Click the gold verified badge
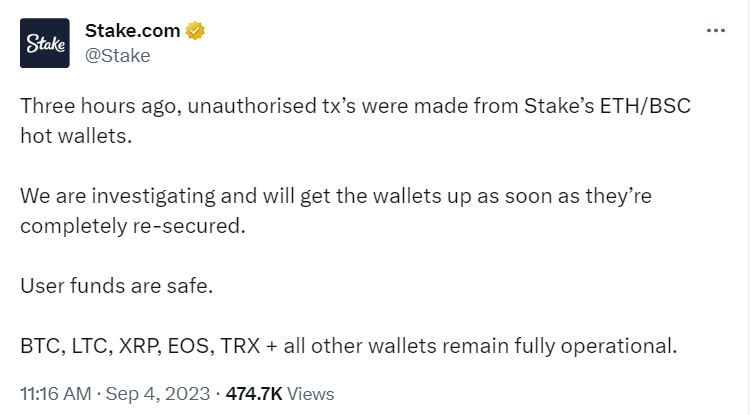Image resolution: width=750 pixels, height=415 pixels. 195,31
